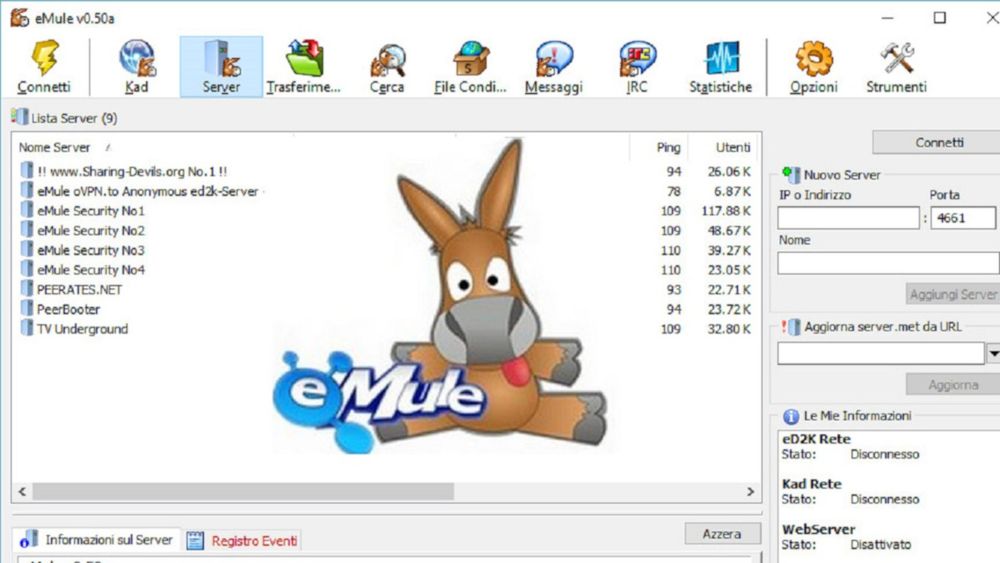Screen dimensions: 1000x563
Task: Open the Statistiche statistics view
Action: [x=721, y=66]
